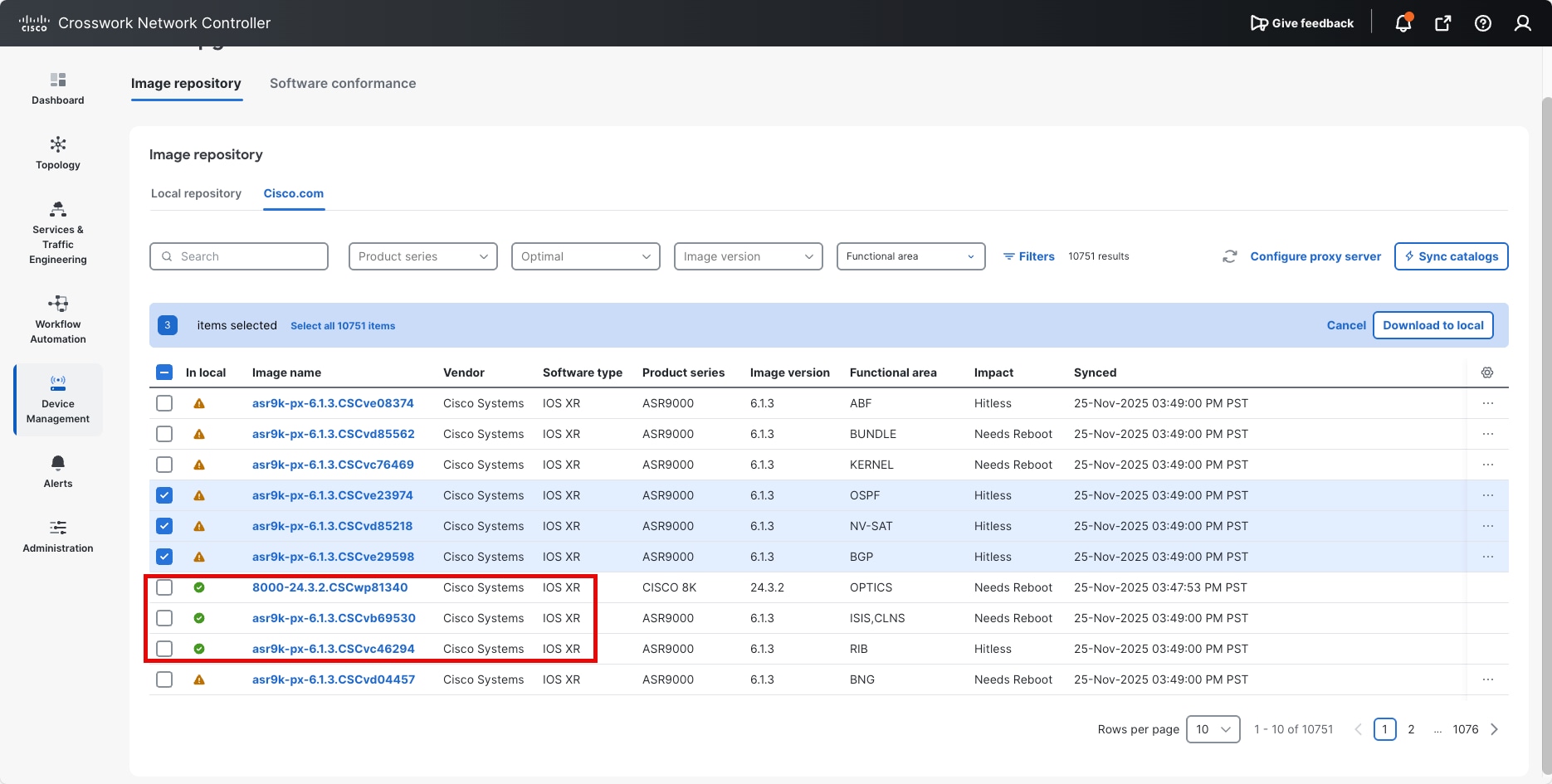Switch to the Local repository tab

(196, 193)
